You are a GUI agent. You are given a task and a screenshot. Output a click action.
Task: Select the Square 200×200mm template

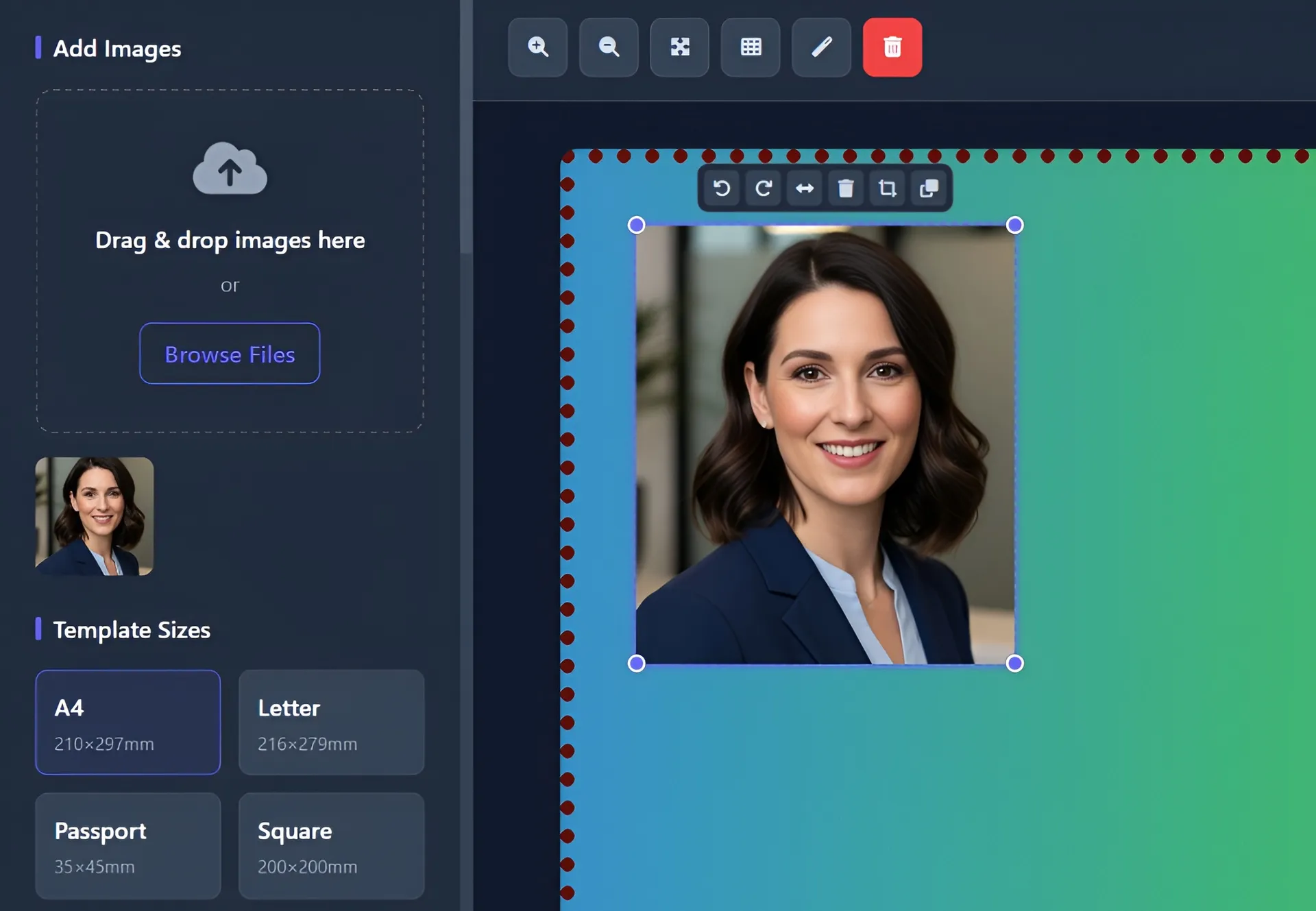(331, 846)
